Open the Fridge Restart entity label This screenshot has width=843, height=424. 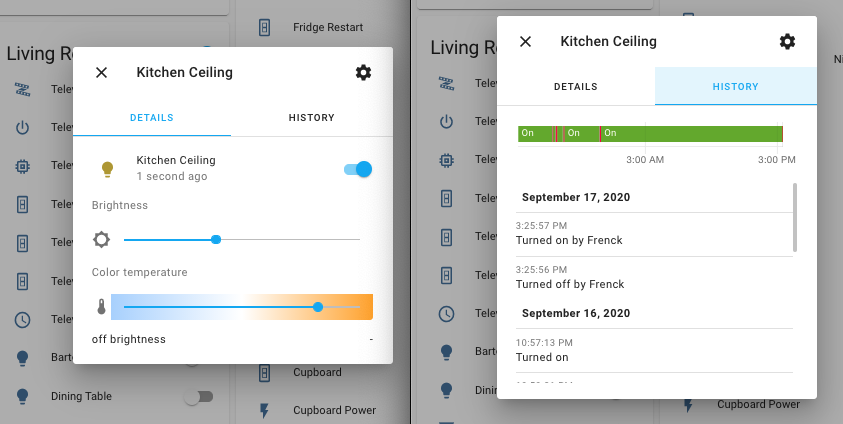pos(328,27)
